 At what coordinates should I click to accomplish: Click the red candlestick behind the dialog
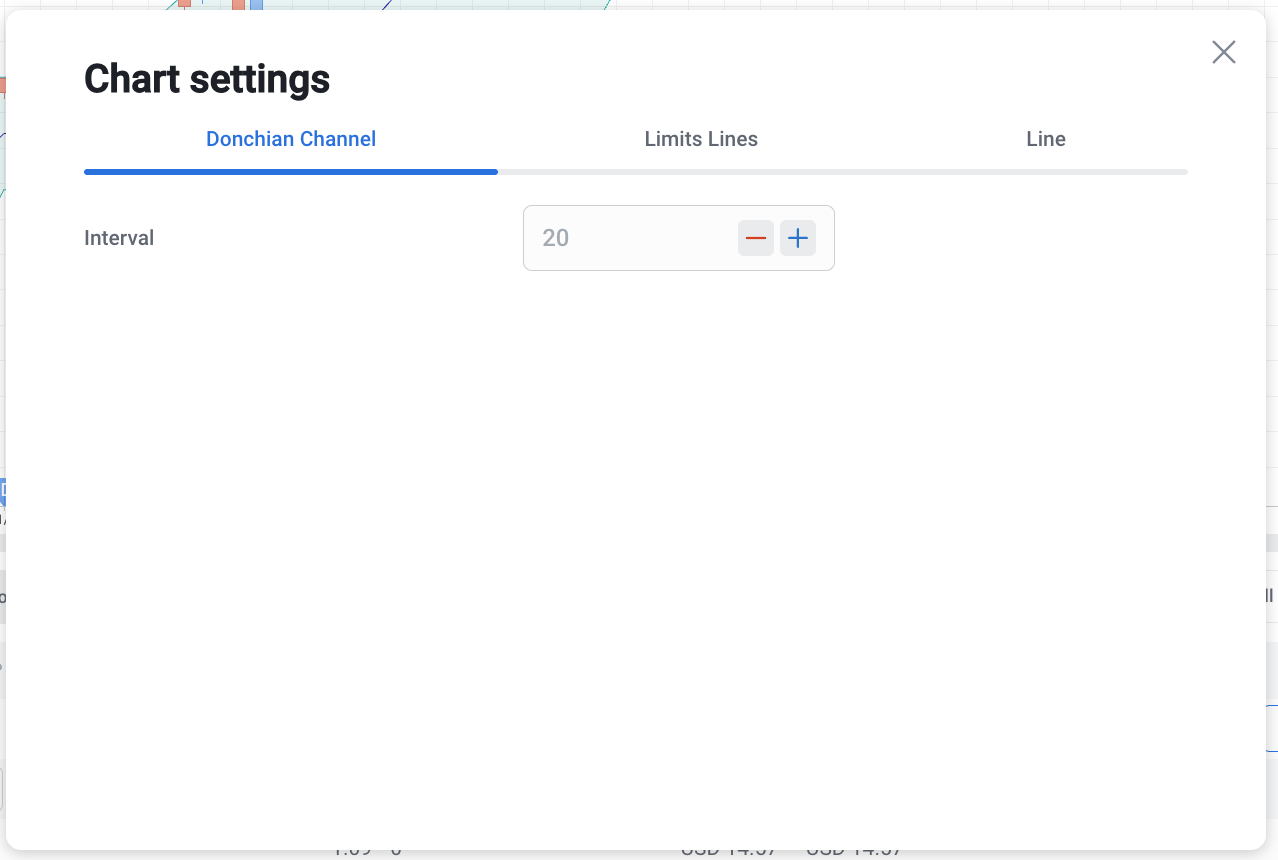tap(238, 4)
